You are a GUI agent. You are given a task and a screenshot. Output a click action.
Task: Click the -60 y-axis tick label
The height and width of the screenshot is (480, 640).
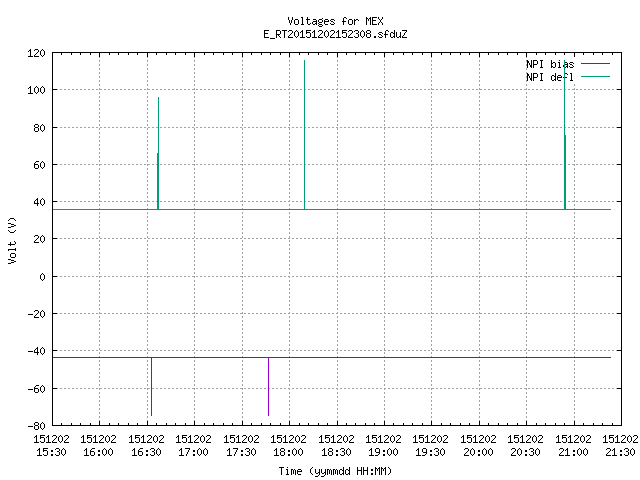click(36, 389)
